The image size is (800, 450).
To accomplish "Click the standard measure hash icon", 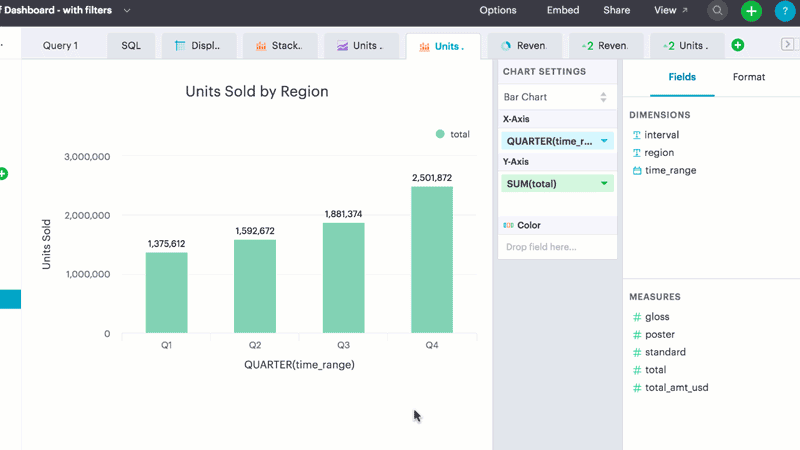I will pyautogui.click(x=637, y=352).
